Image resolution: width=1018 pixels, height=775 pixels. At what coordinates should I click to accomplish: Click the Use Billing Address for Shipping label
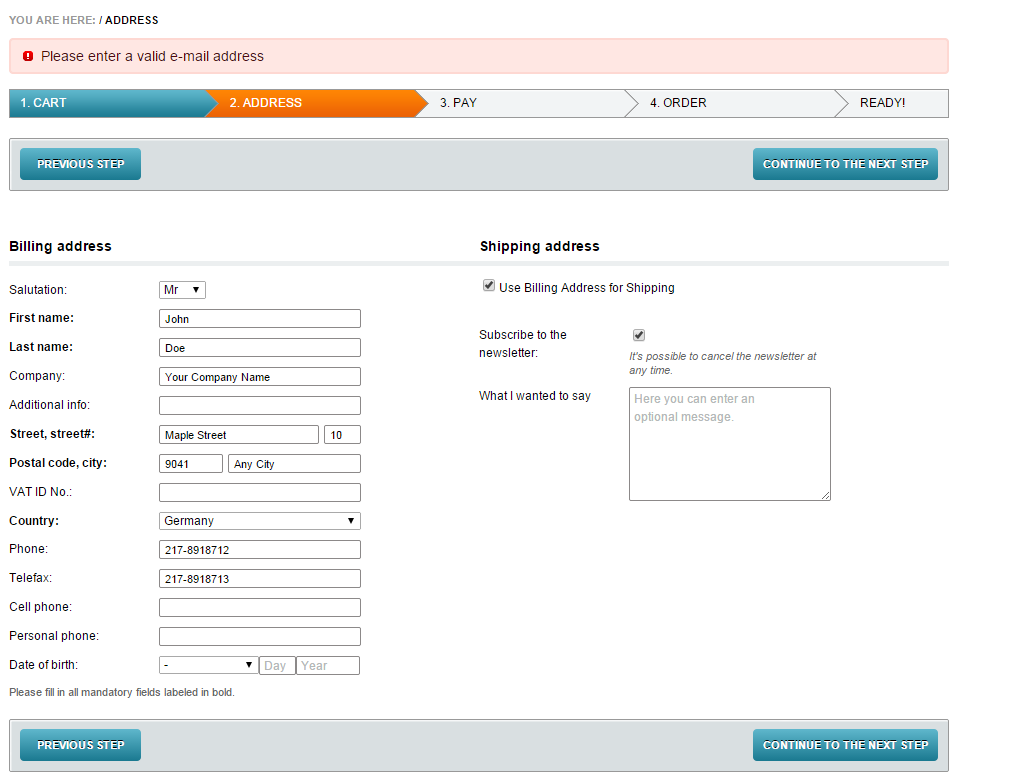point(587,288)
